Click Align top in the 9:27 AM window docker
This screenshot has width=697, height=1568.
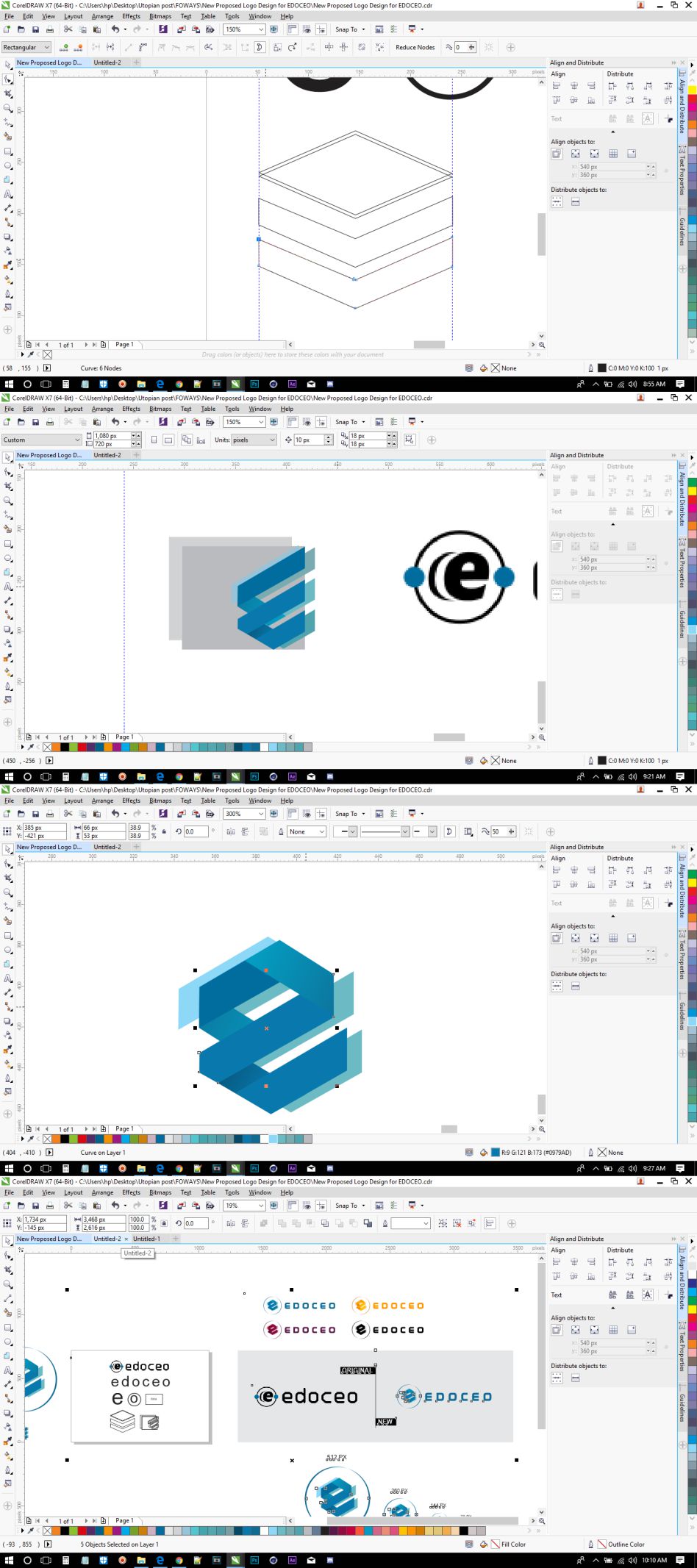pos(557,884)
